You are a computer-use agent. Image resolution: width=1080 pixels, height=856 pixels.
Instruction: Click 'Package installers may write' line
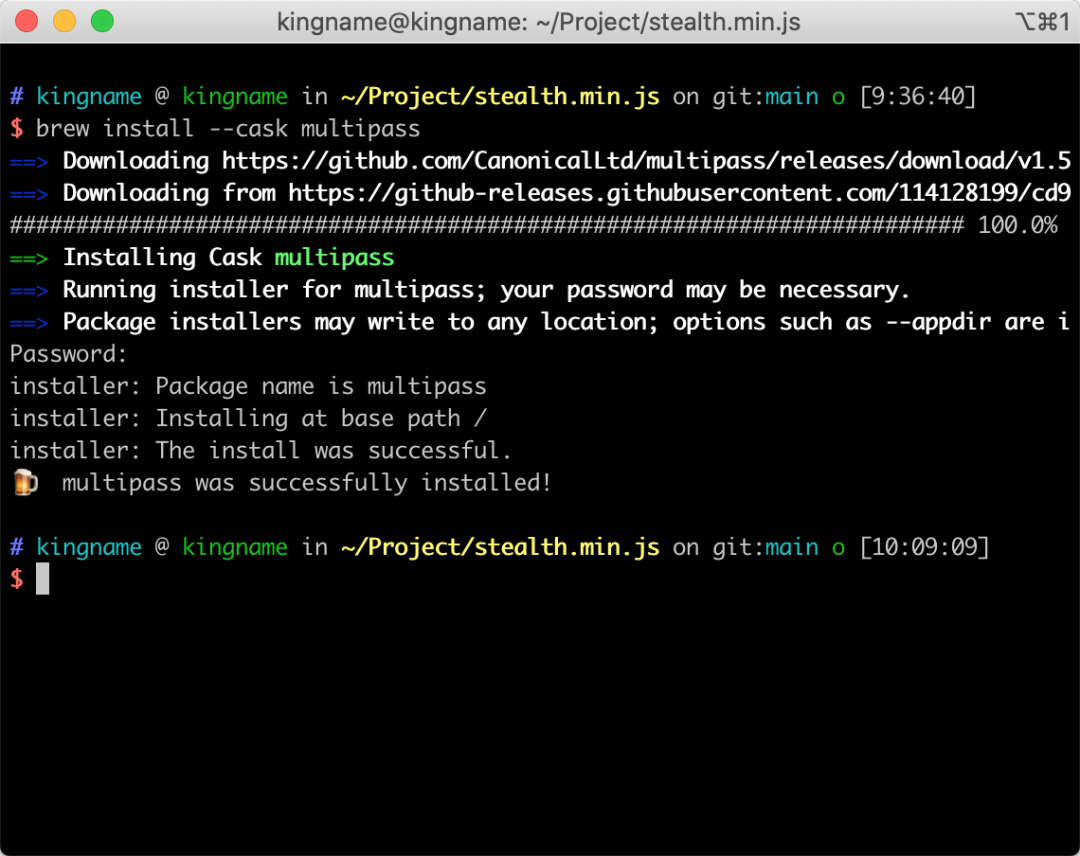coord(565,322)
